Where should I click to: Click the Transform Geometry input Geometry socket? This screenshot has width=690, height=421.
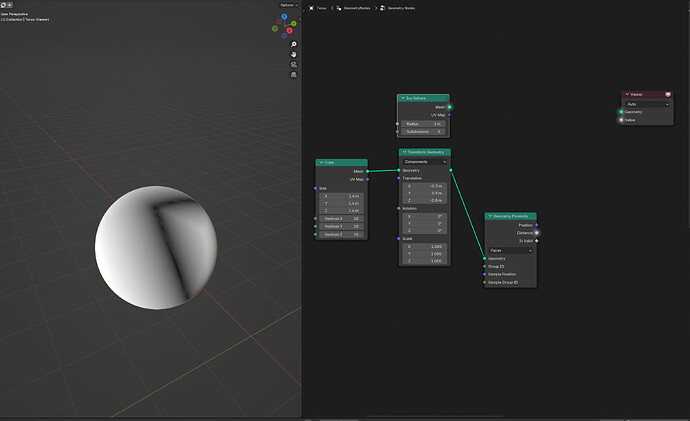[399, 170]
